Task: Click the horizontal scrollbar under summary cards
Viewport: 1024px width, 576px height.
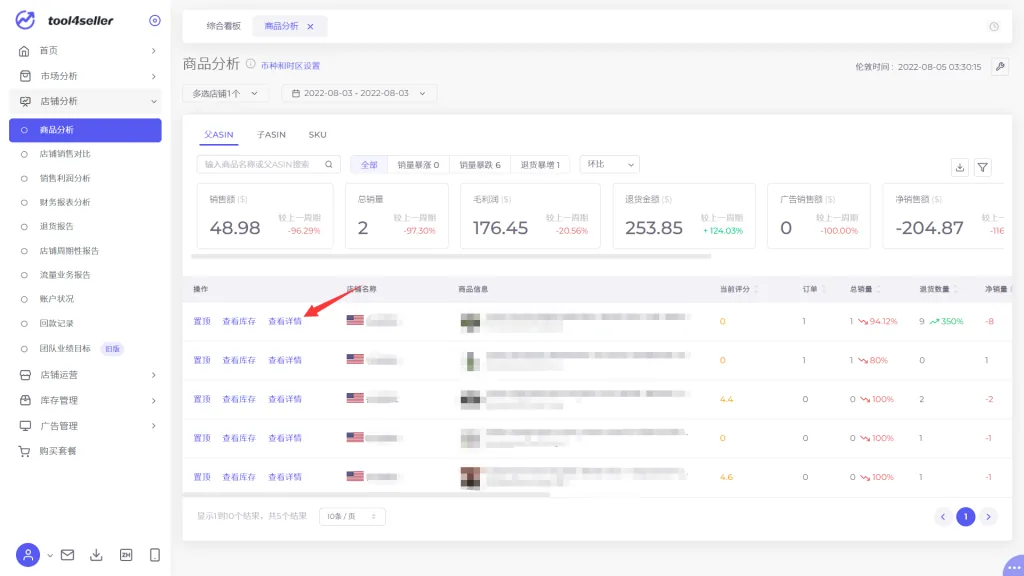Action: coord(451,257)
